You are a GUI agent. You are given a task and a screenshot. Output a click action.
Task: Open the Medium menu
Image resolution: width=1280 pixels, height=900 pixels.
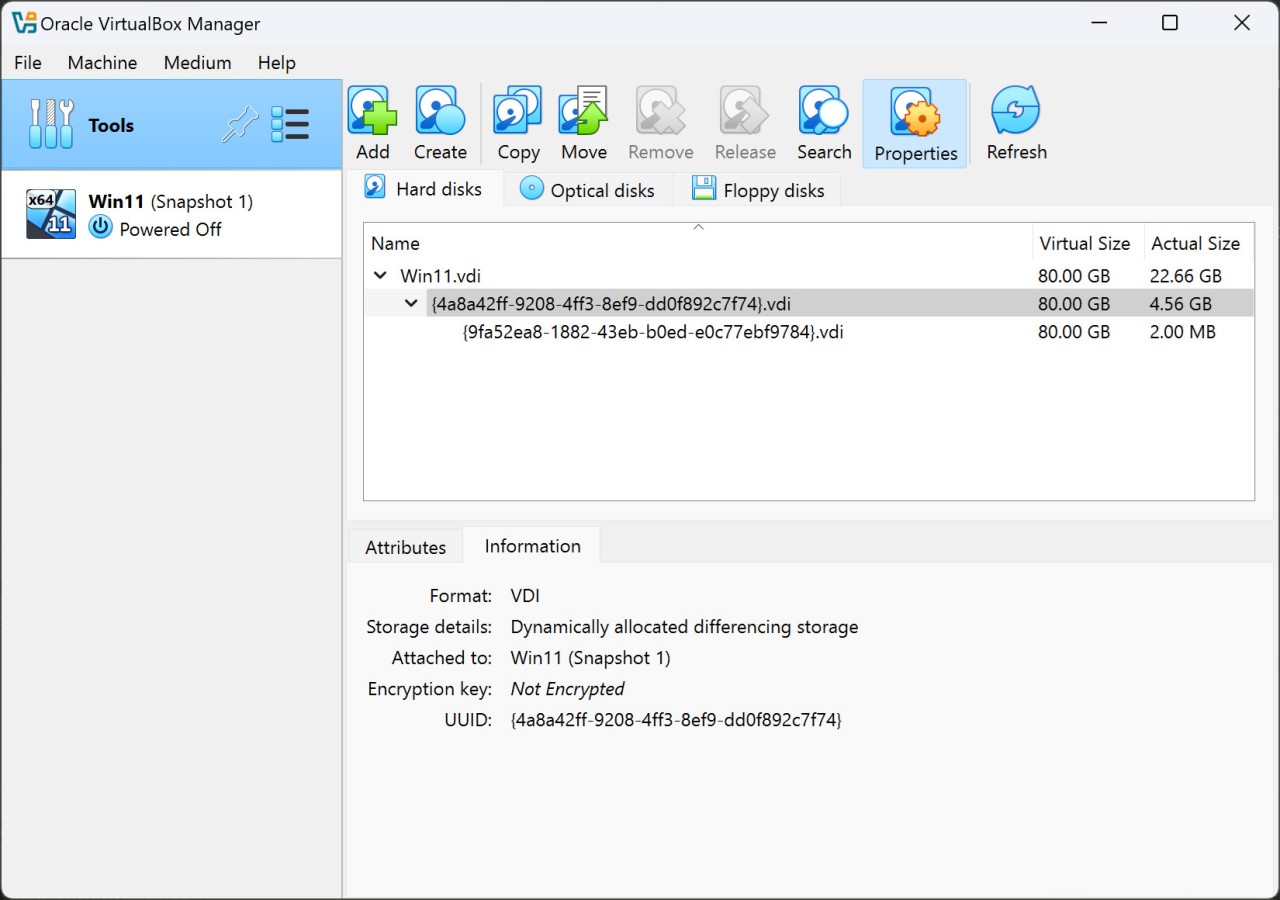197,62
